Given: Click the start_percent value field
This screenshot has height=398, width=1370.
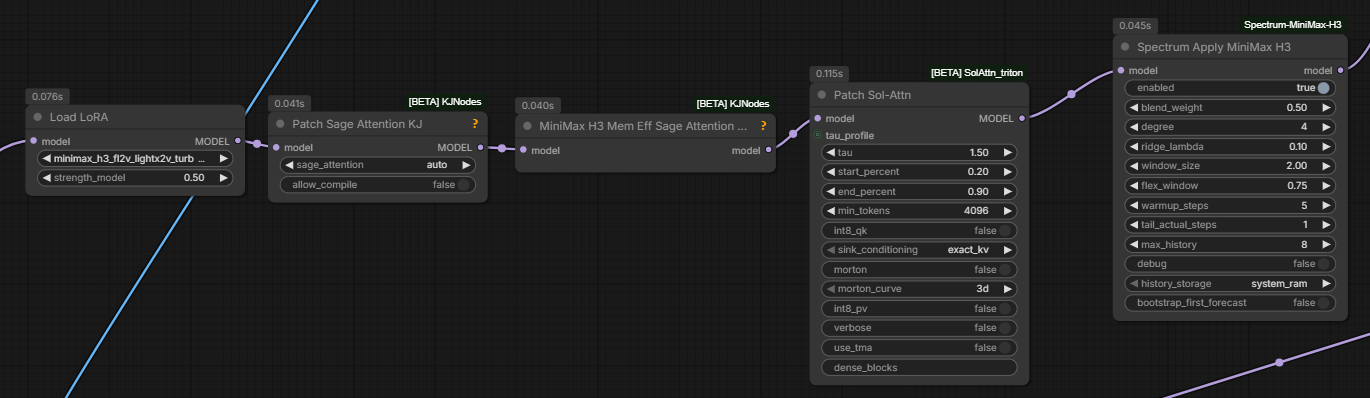Looking at the screenshot, I should 919,172.
